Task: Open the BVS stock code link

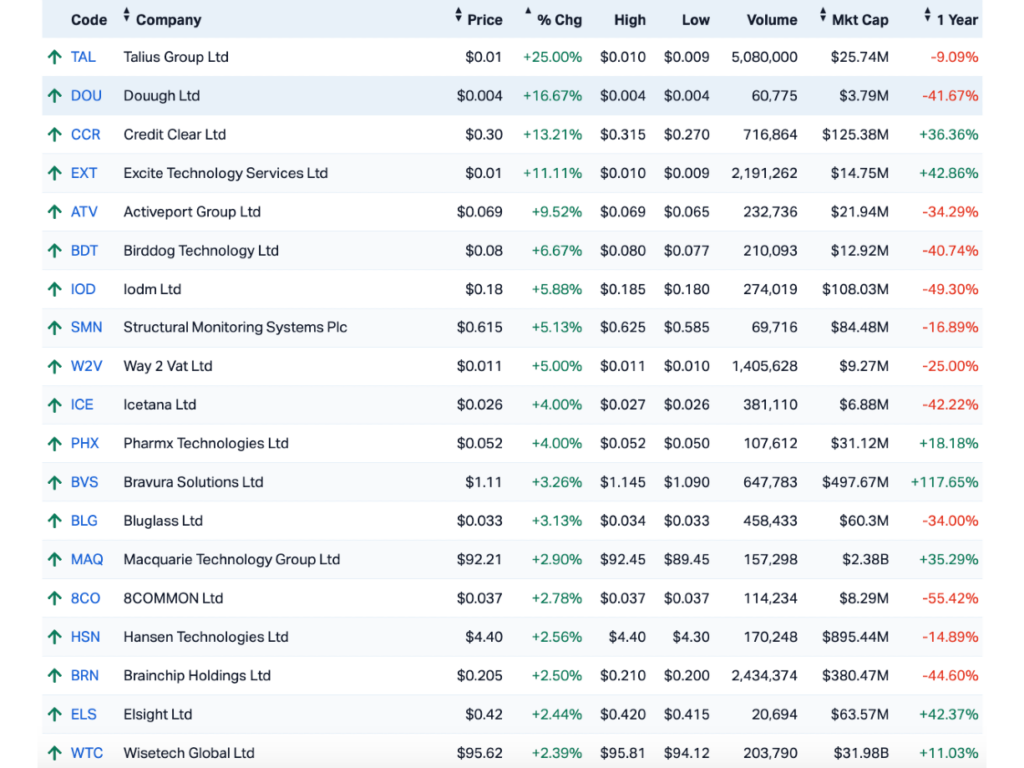Action: pos(84,482)
